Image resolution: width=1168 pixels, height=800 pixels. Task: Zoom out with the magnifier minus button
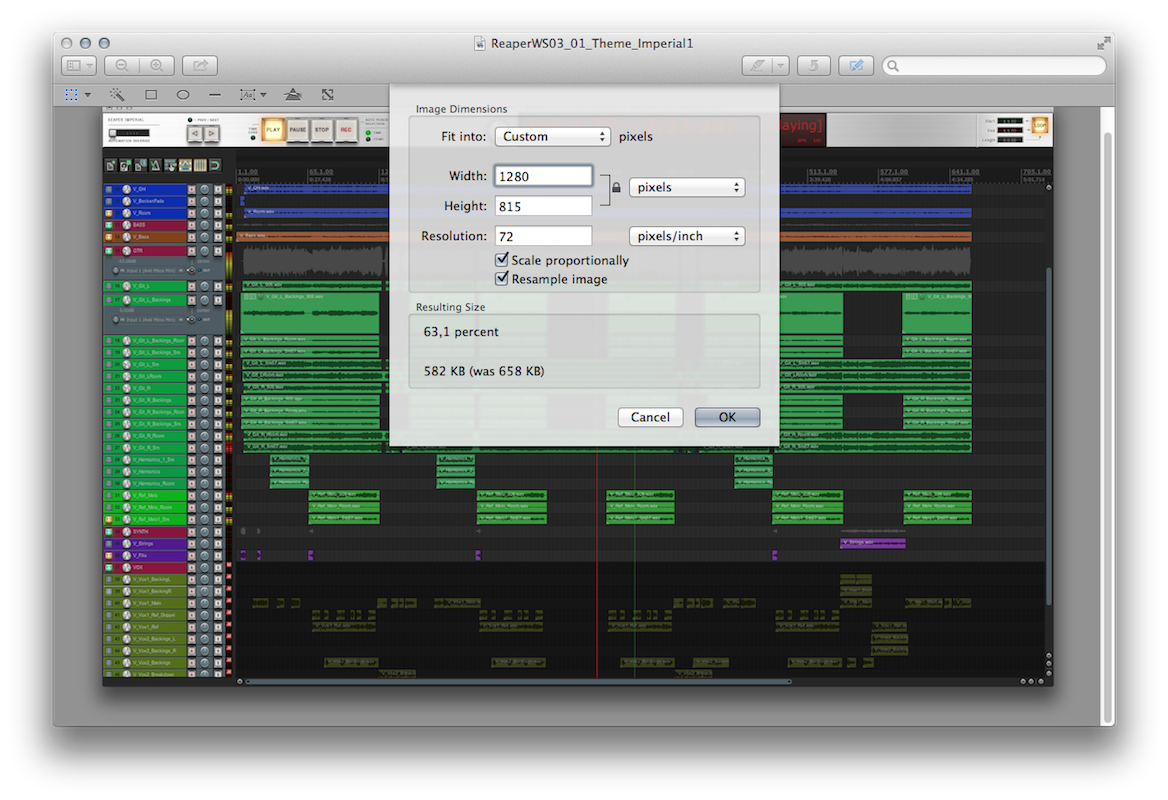click(121, 66)
